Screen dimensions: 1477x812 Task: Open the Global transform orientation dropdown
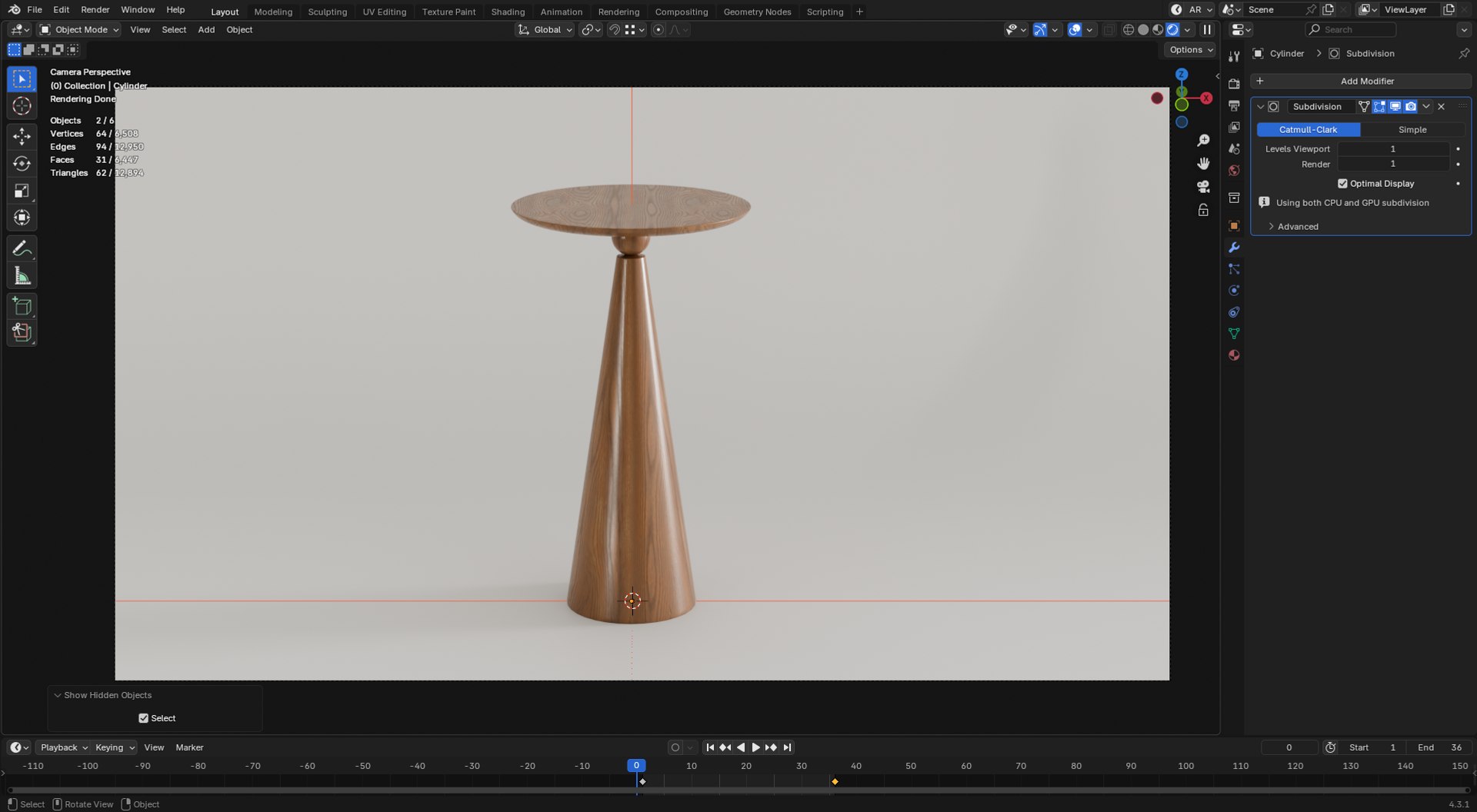(x=545, y=30)
